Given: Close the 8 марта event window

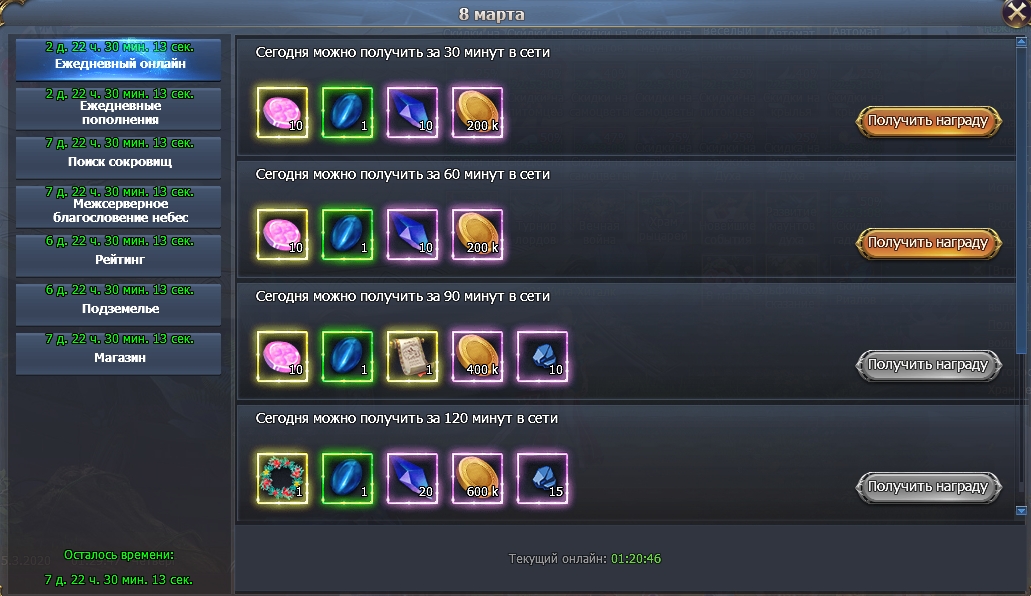Looking at the screenshot, I should coord(1015,12).
